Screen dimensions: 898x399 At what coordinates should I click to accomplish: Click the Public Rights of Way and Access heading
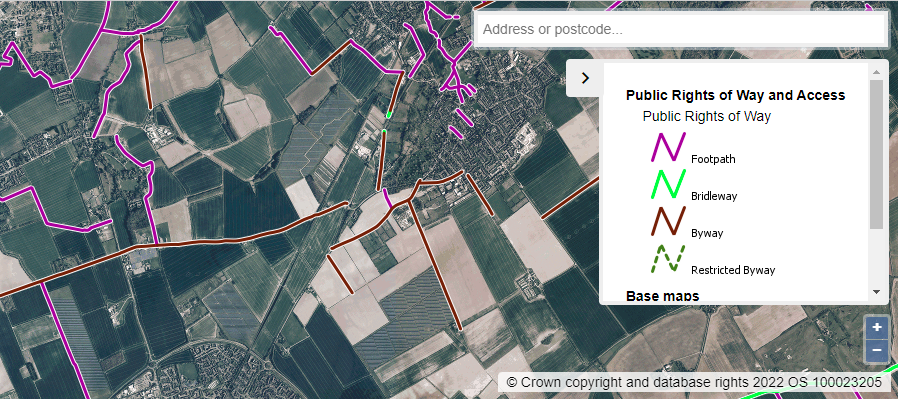click(x=735, y=96)
